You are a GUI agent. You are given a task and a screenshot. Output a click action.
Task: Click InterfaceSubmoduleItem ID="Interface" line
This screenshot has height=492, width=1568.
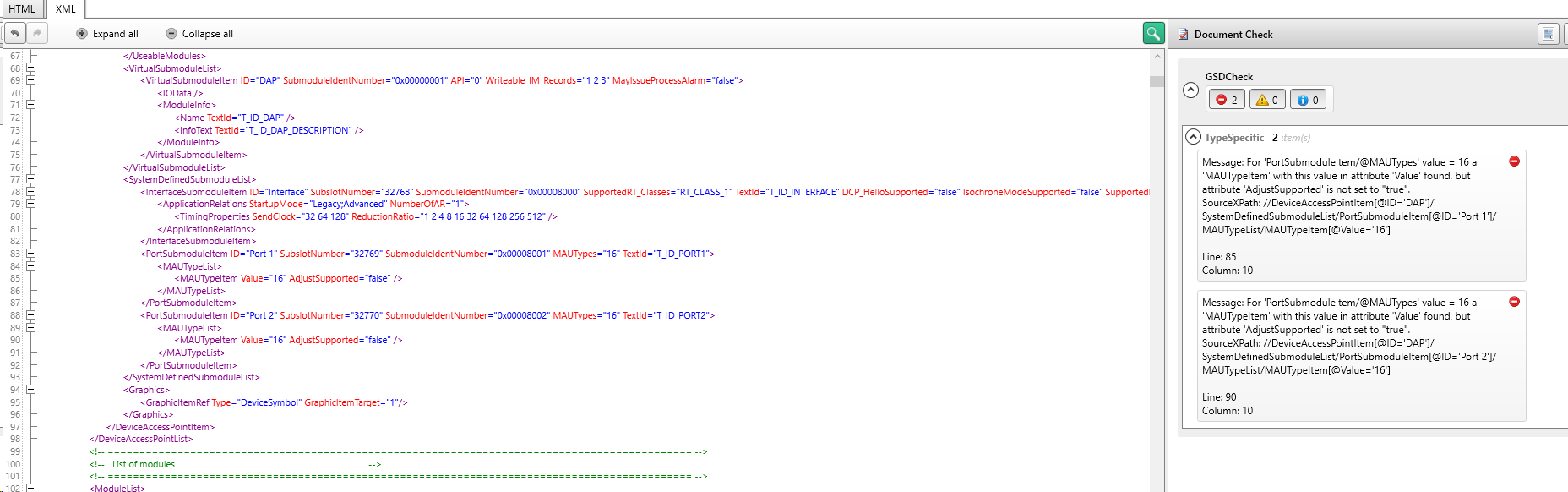coord(645,192)
